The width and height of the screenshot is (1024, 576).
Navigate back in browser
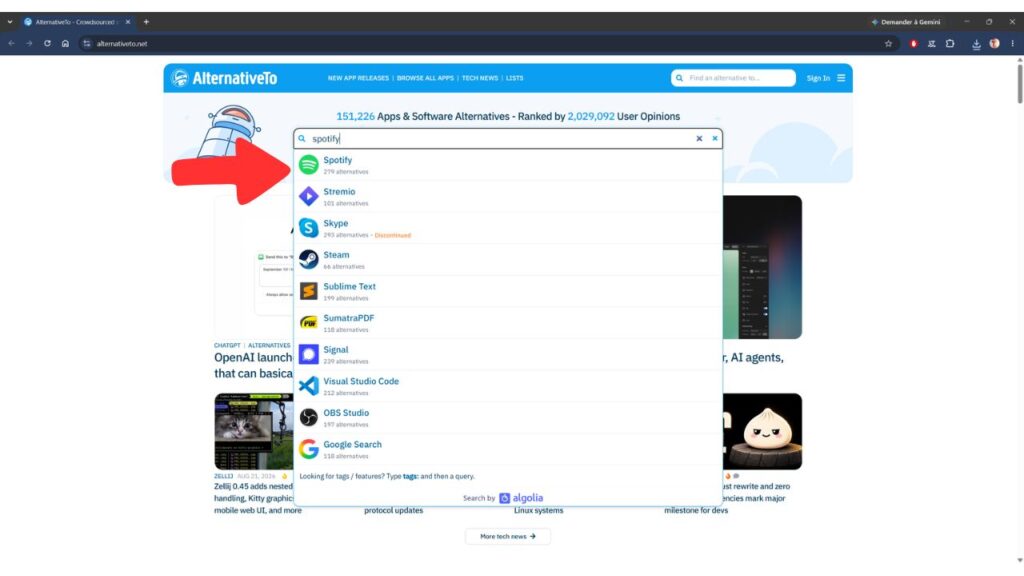[11, 44]
